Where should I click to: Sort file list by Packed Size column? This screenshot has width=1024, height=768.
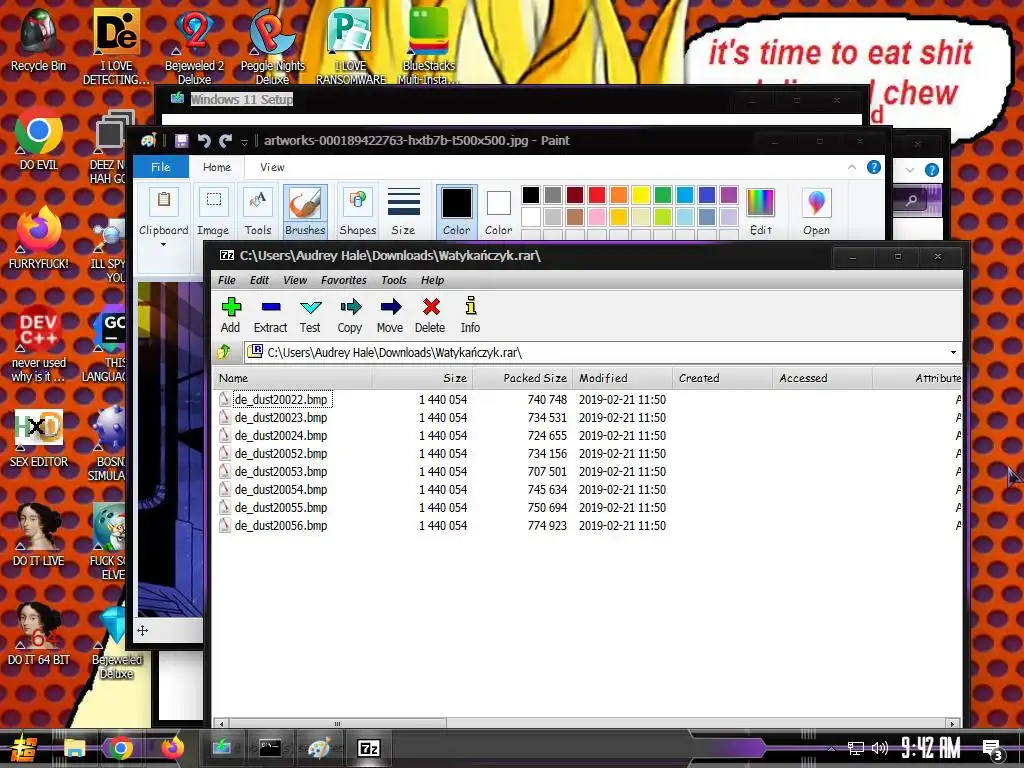[522, 378]
